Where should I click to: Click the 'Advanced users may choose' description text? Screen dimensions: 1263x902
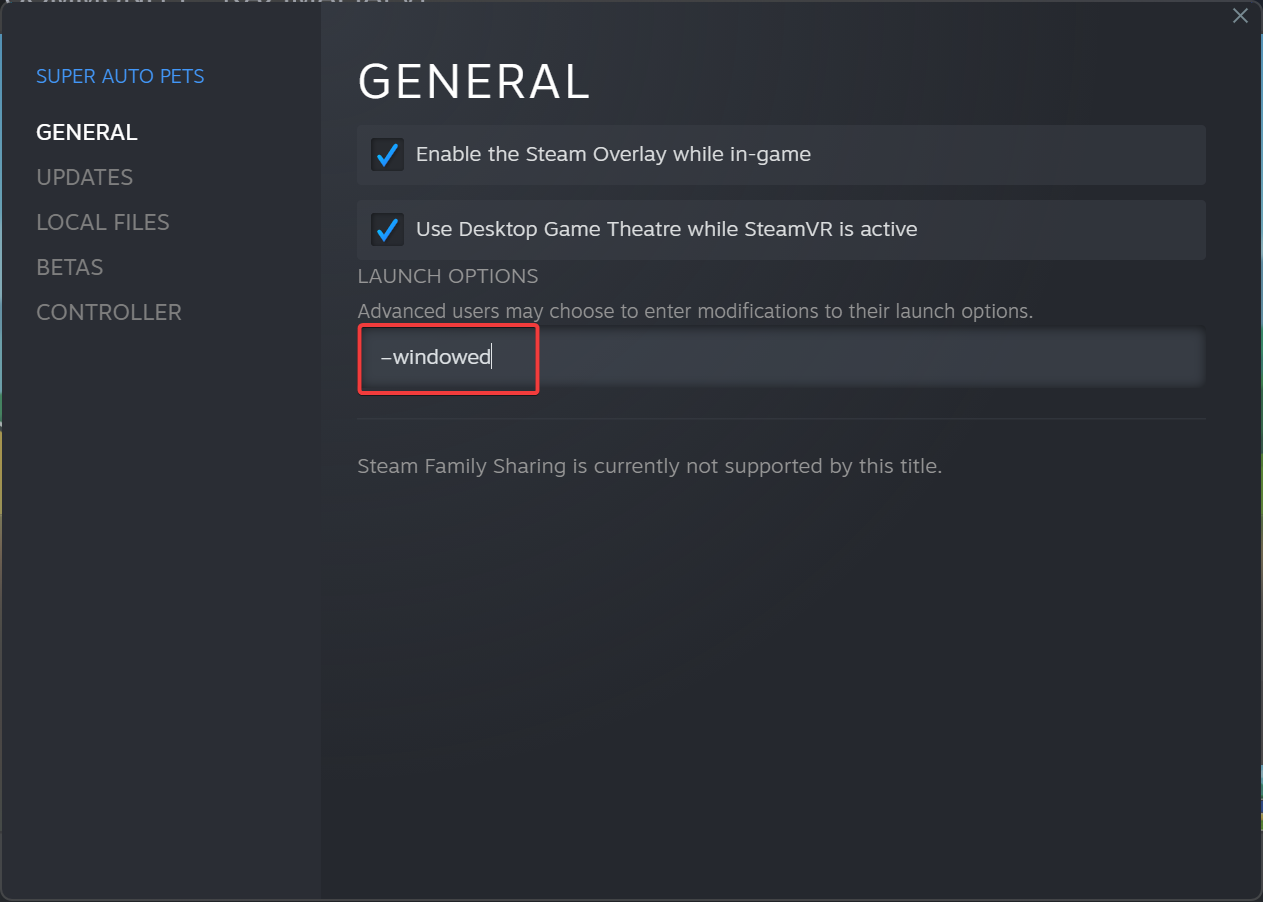point(695,311)
